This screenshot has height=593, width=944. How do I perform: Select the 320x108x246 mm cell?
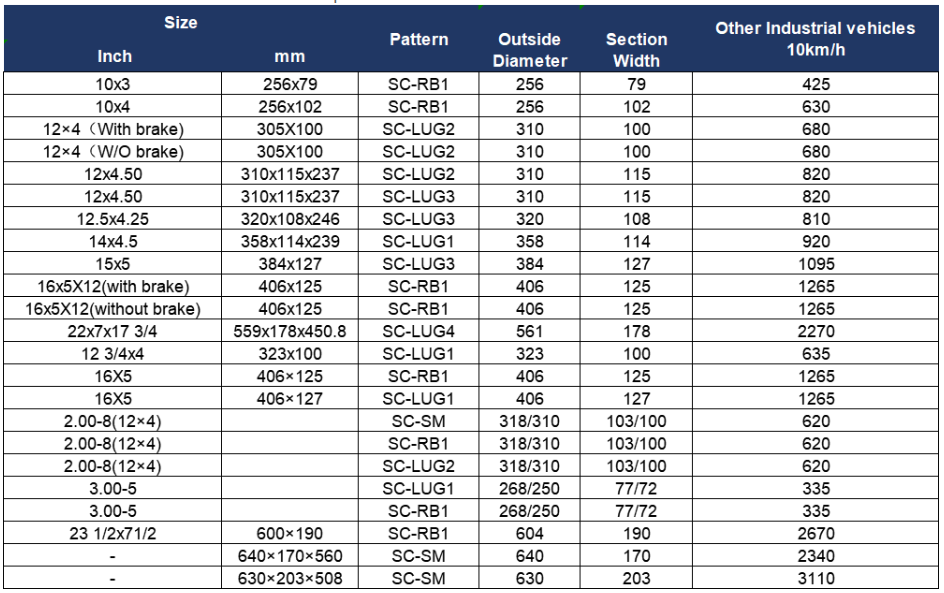(x=290, y=219)
